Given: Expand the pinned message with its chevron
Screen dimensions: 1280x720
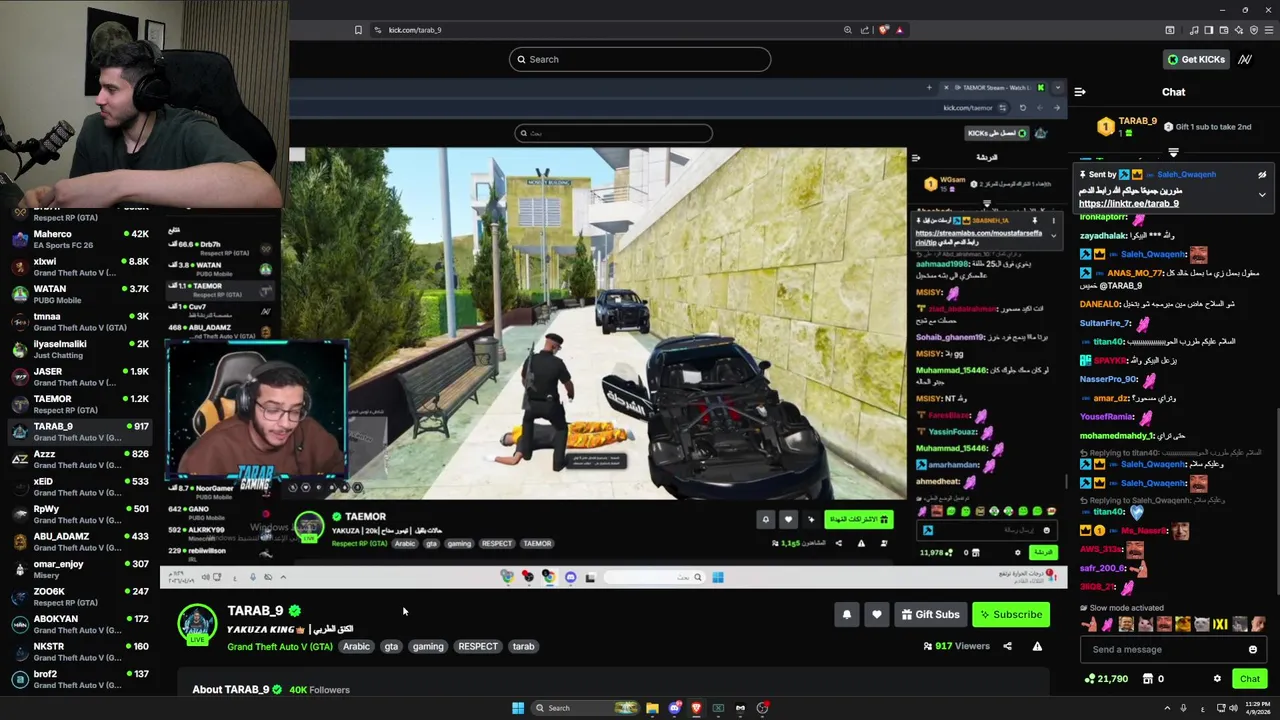Looking at the screenshot, I should click(1262, 195).
